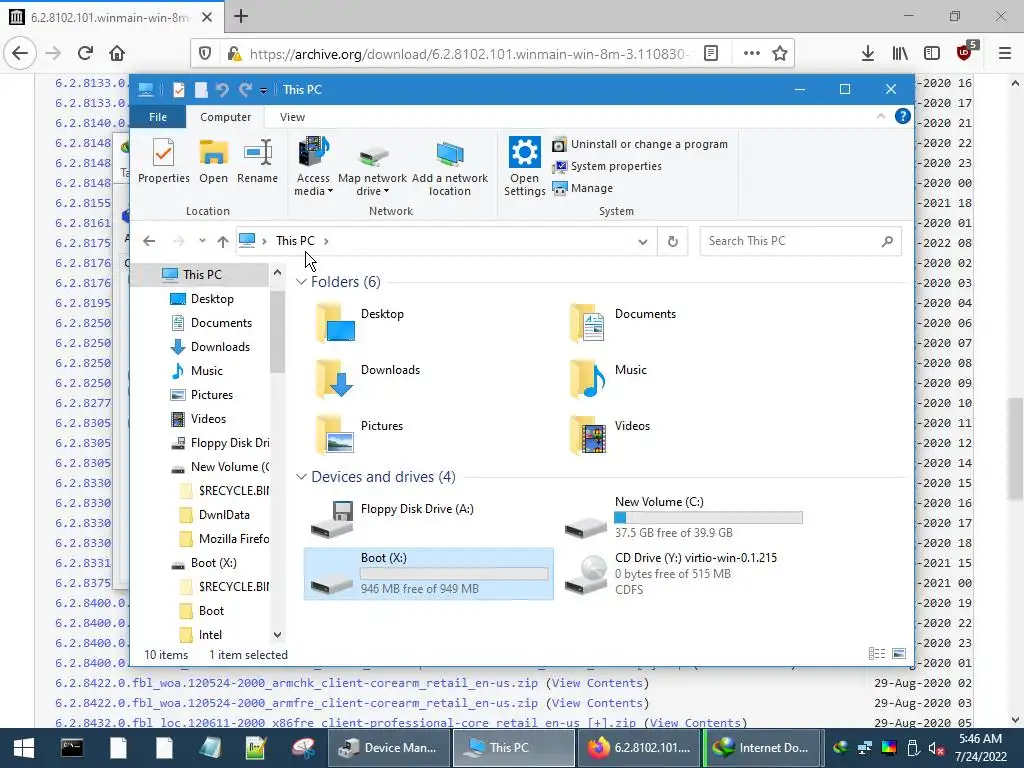Switch to the Computer ribbon tab
This screenshot has width=1024, height=768.
click(x=225, y=117)
